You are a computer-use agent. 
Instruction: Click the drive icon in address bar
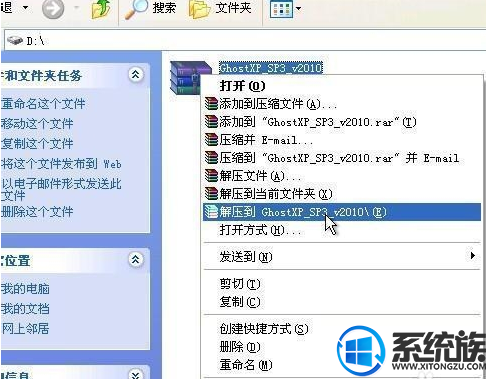[15, 40]
